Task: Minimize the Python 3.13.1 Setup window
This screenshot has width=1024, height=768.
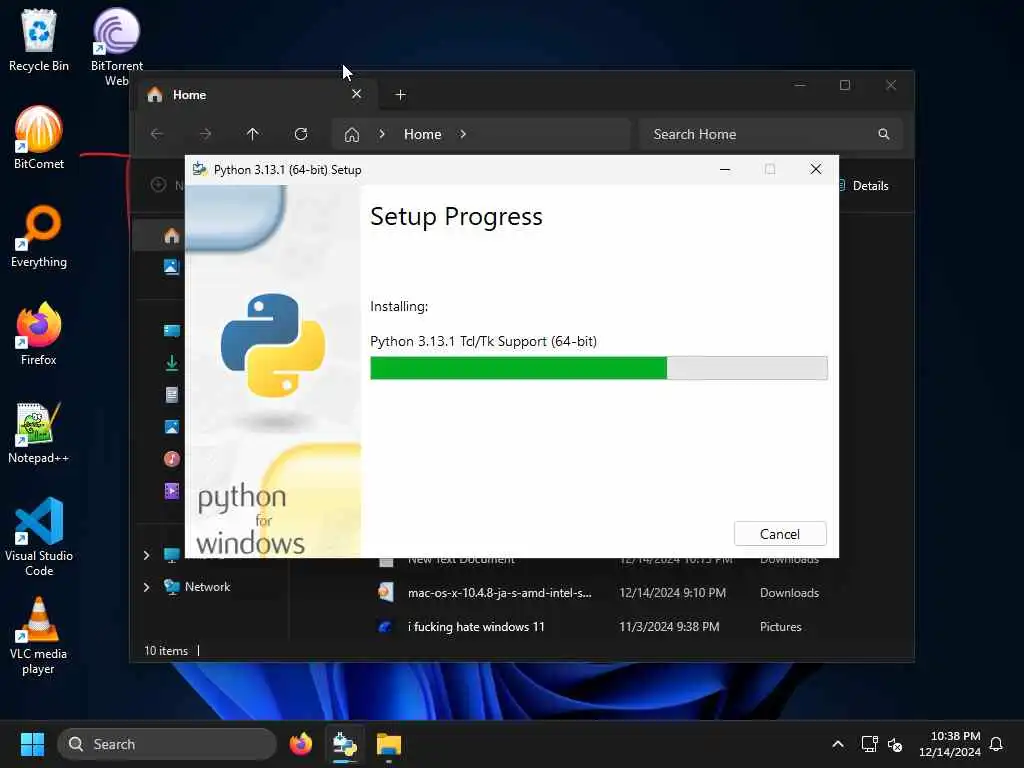Action: point(724,169)
